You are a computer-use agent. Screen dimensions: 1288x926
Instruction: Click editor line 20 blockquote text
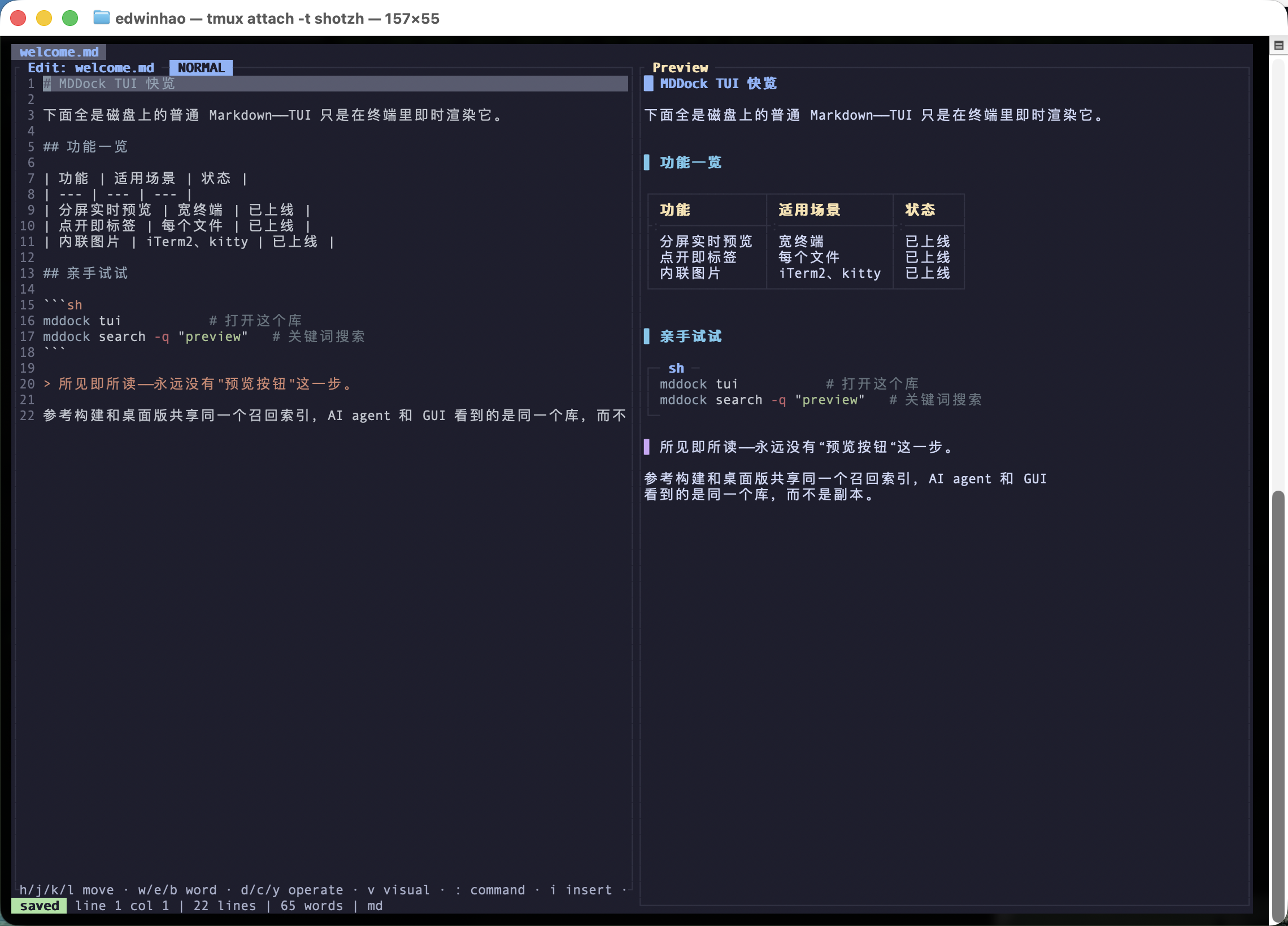[198, 384]
